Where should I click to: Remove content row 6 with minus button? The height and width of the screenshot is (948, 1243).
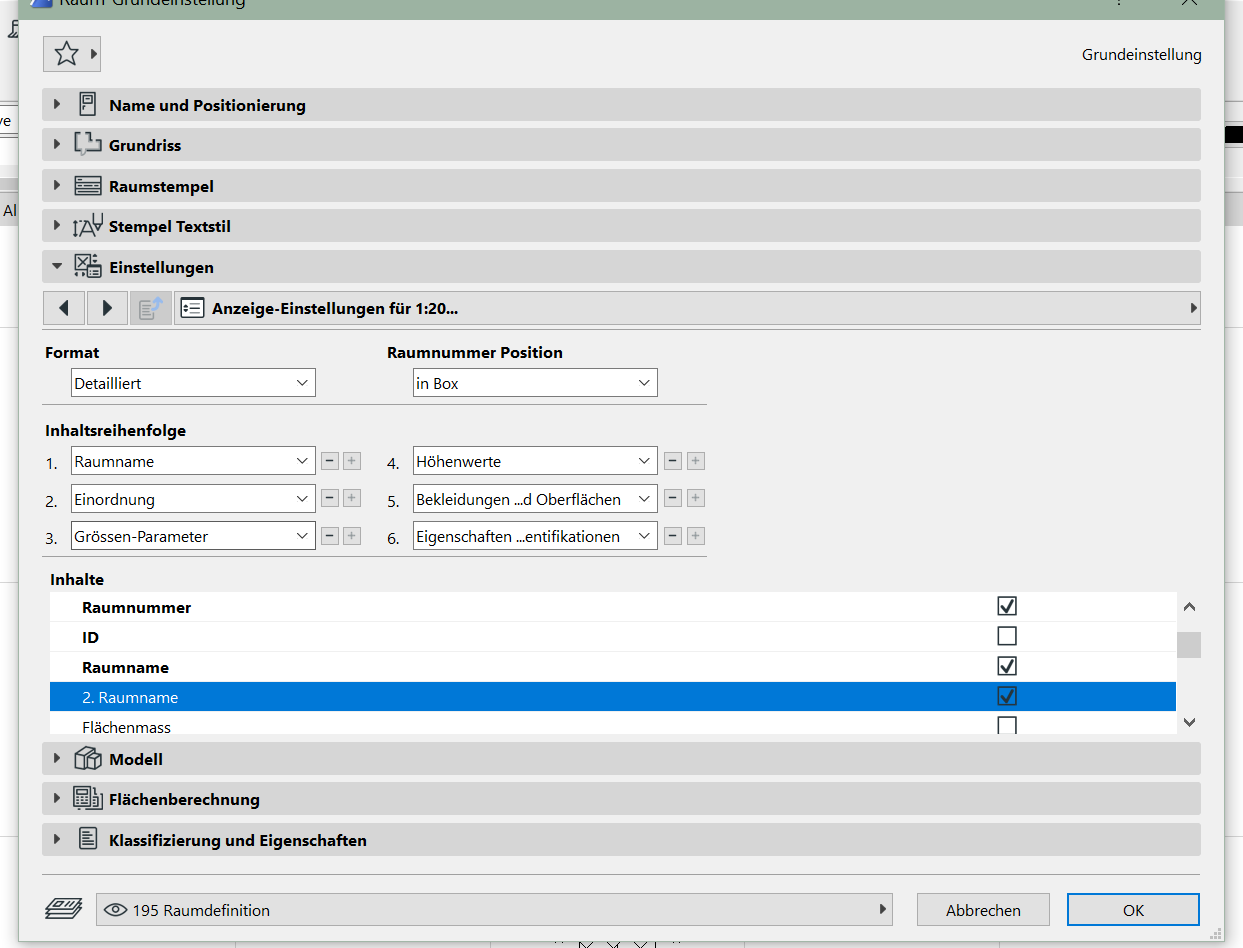point(673,536)
